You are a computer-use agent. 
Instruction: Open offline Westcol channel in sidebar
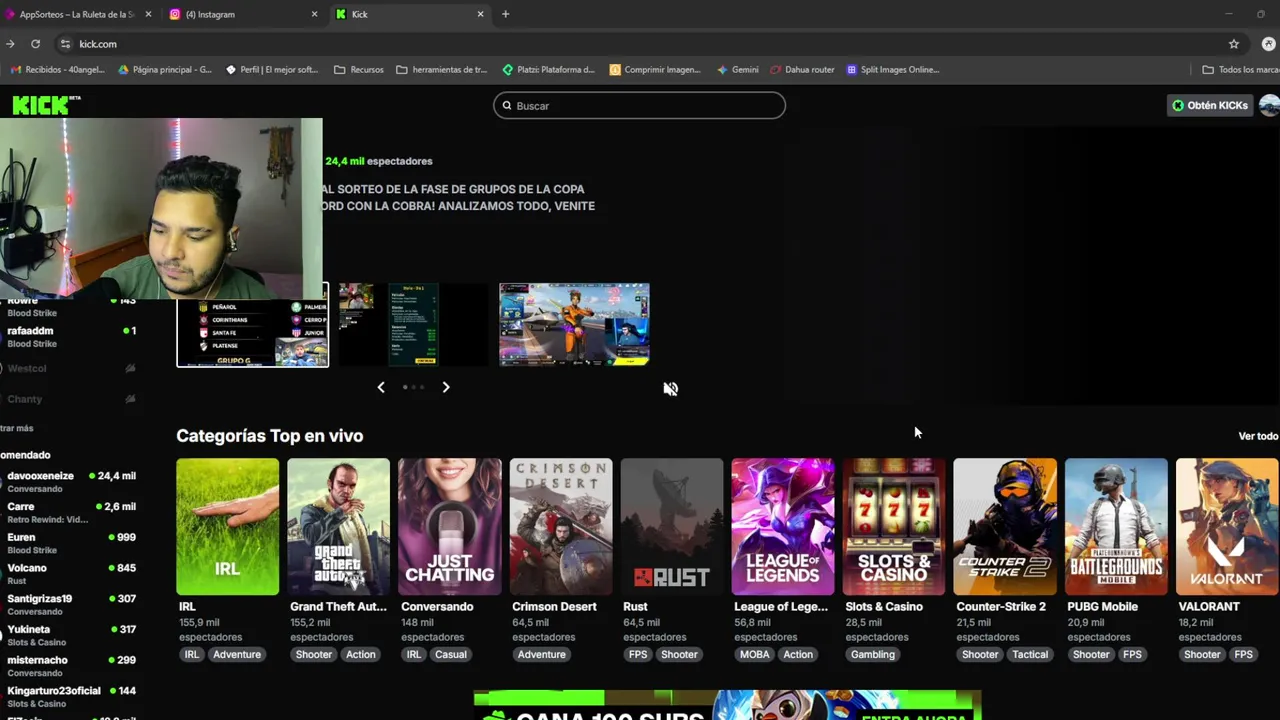[70, 368]
